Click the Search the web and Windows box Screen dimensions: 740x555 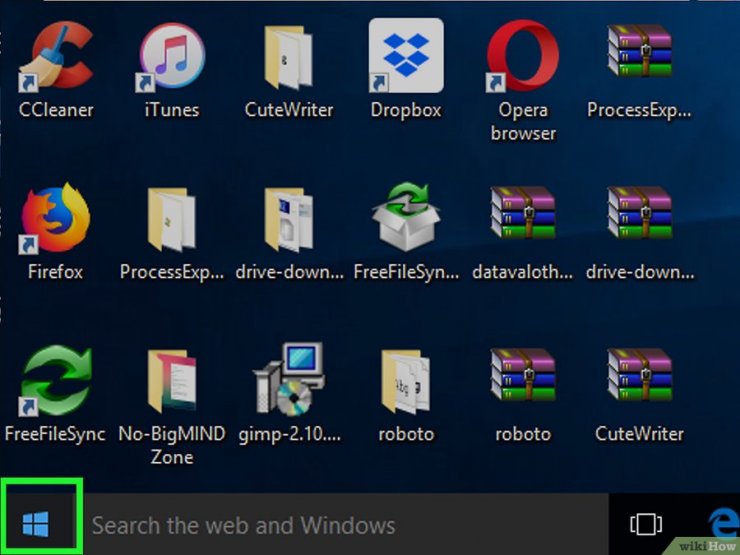pos(347,525)
